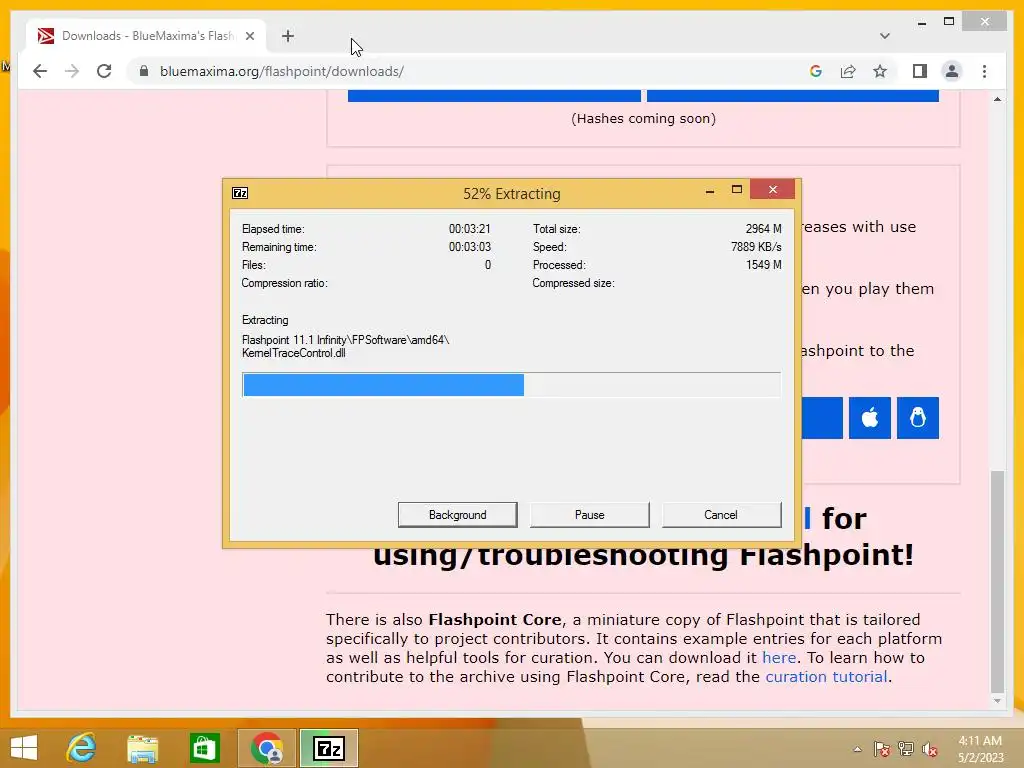Click Remaining time value '00:03:03'
1024x768 pixels.
(x=469, y=247)
